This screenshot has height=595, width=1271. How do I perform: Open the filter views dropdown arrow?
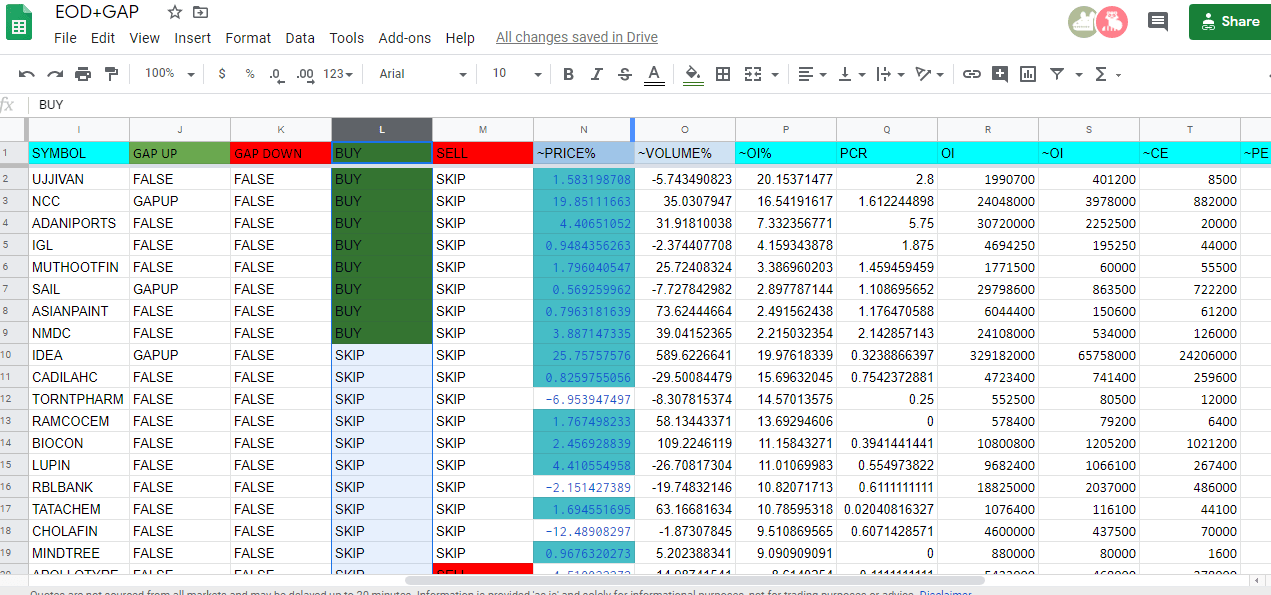point(1079,75)
